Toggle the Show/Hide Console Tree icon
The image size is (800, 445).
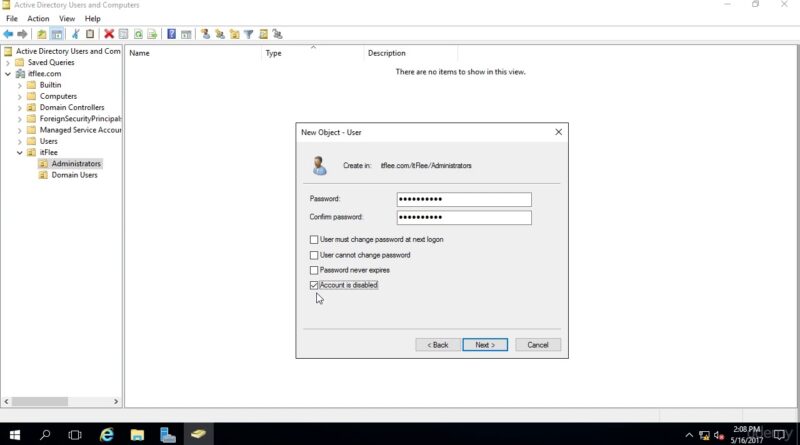57,34
